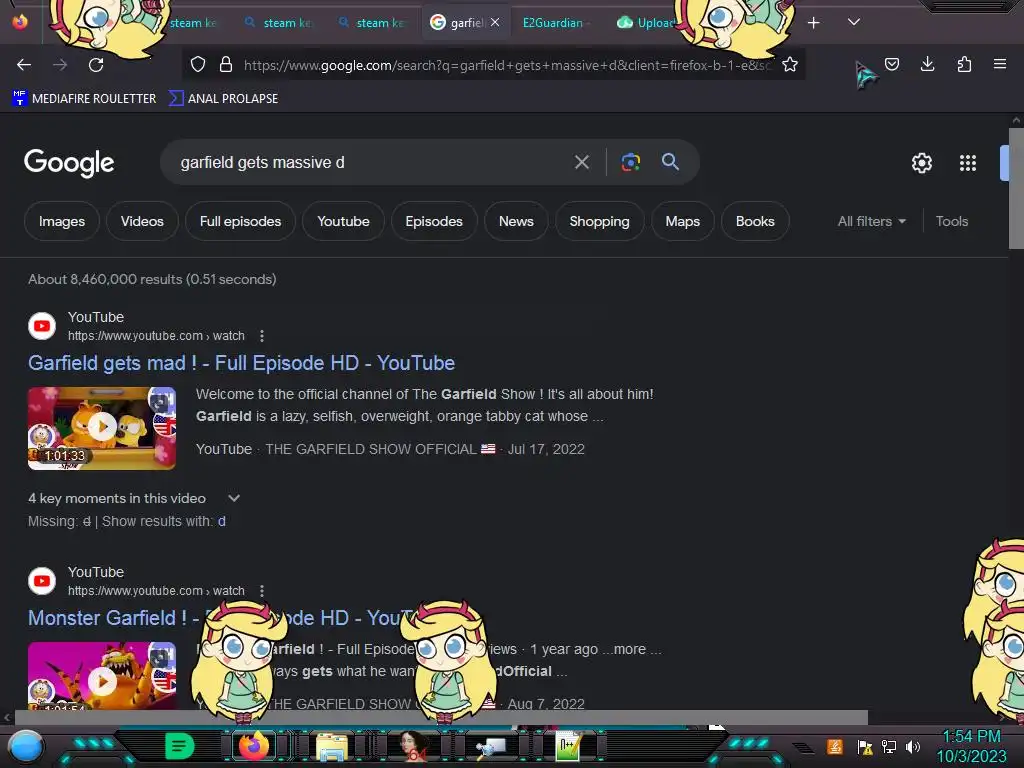
Task: Filter results by Shopping
Action: point(600,221)
